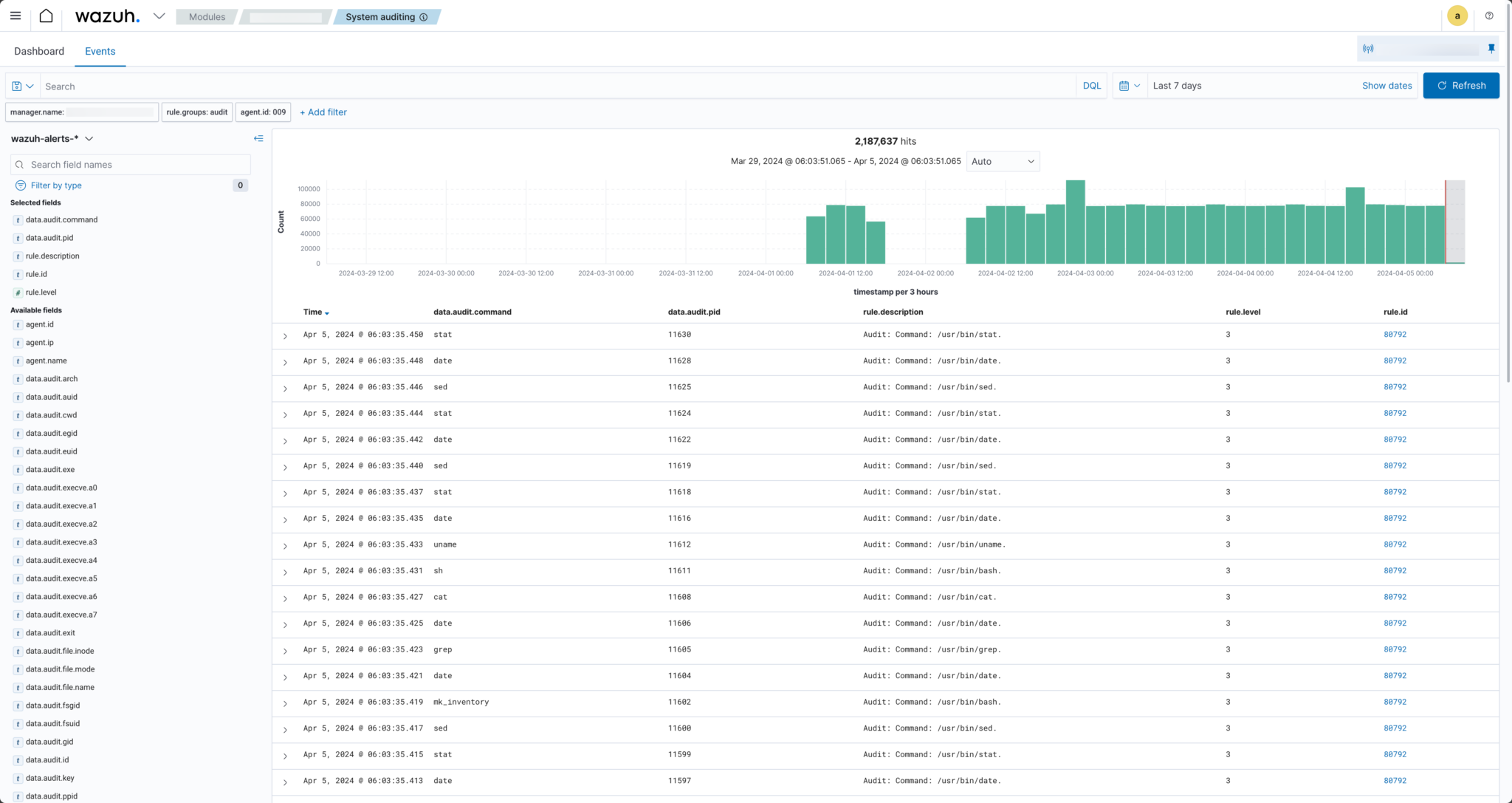
Task: Open the help question mark icon
Action: click(x=1490, y=16)
